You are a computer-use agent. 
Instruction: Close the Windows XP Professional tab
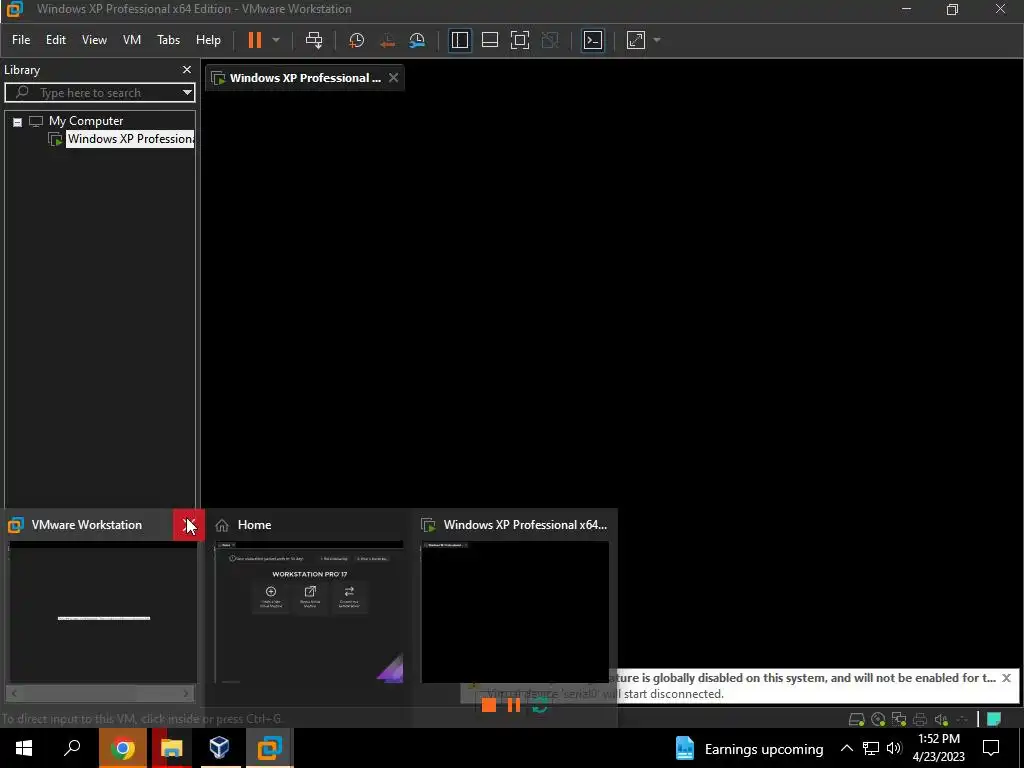pos(393,78)
